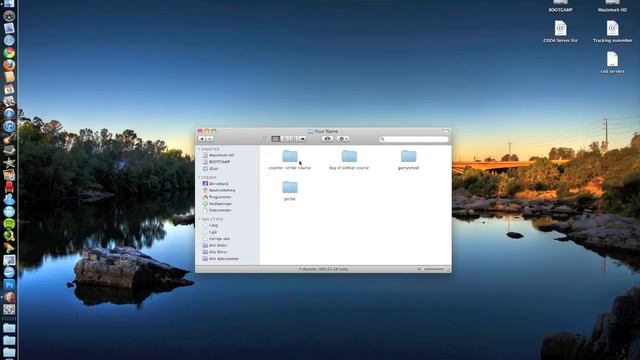Open Safari from the Dock
640x360 pixels.
point(9,40)
